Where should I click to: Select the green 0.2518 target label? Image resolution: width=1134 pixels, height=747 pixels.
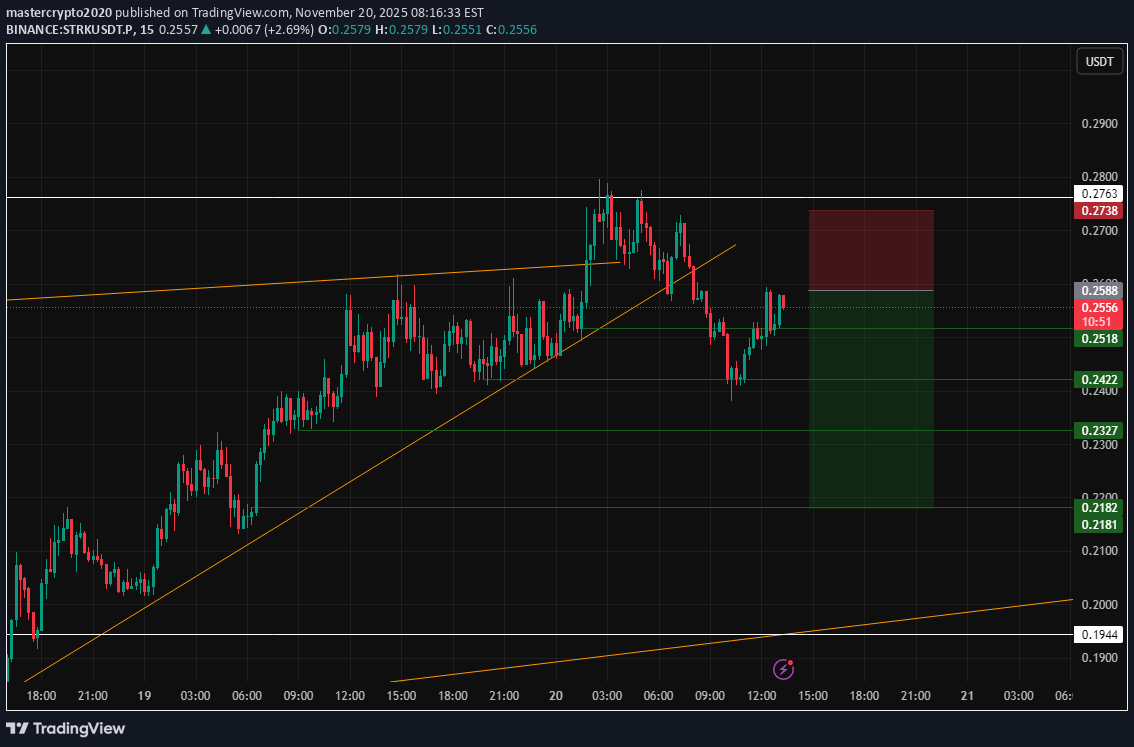1098,339
